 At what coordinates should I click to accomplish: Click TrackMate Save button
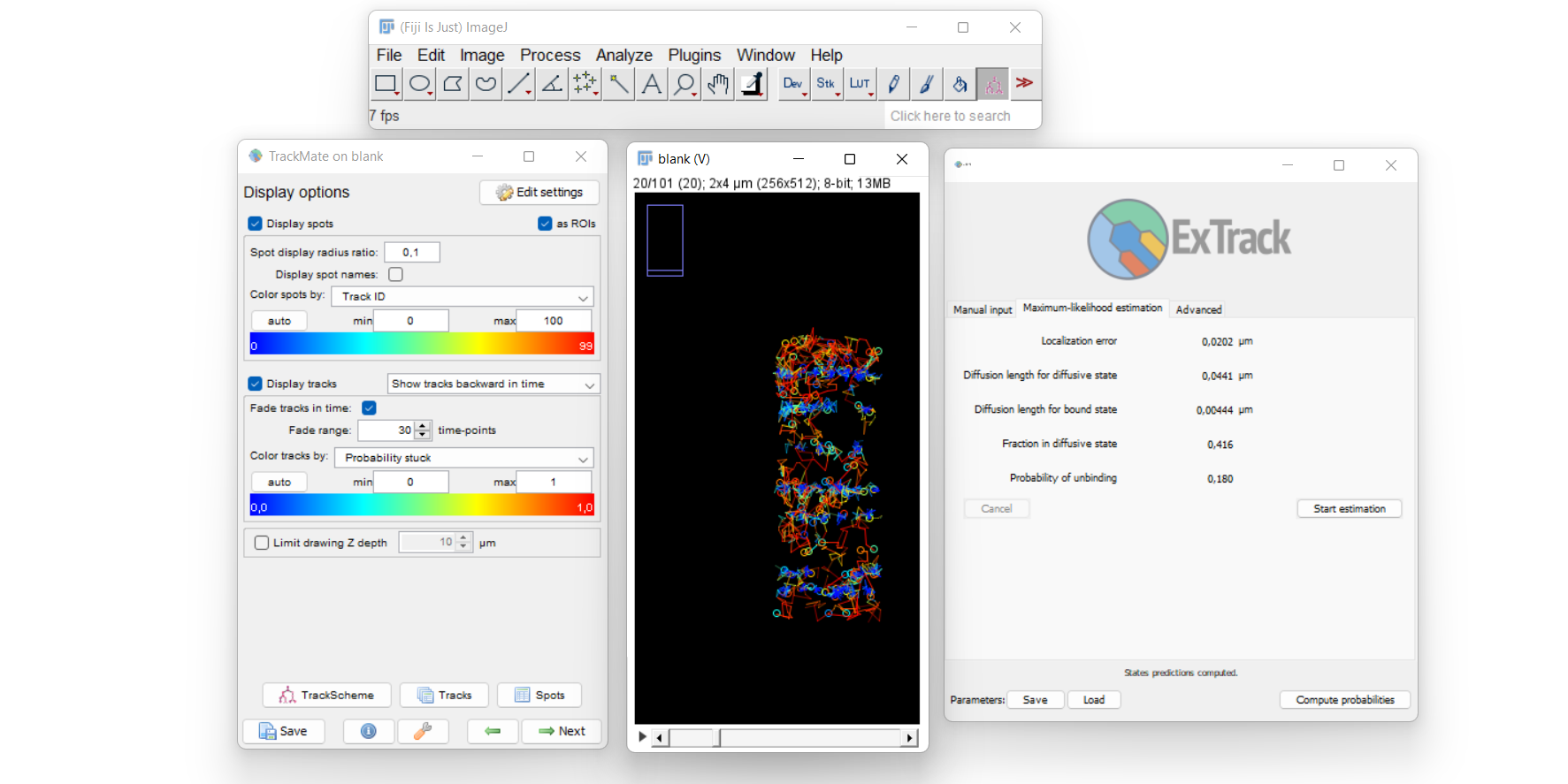pyautogui.click(x=284, y=731)
